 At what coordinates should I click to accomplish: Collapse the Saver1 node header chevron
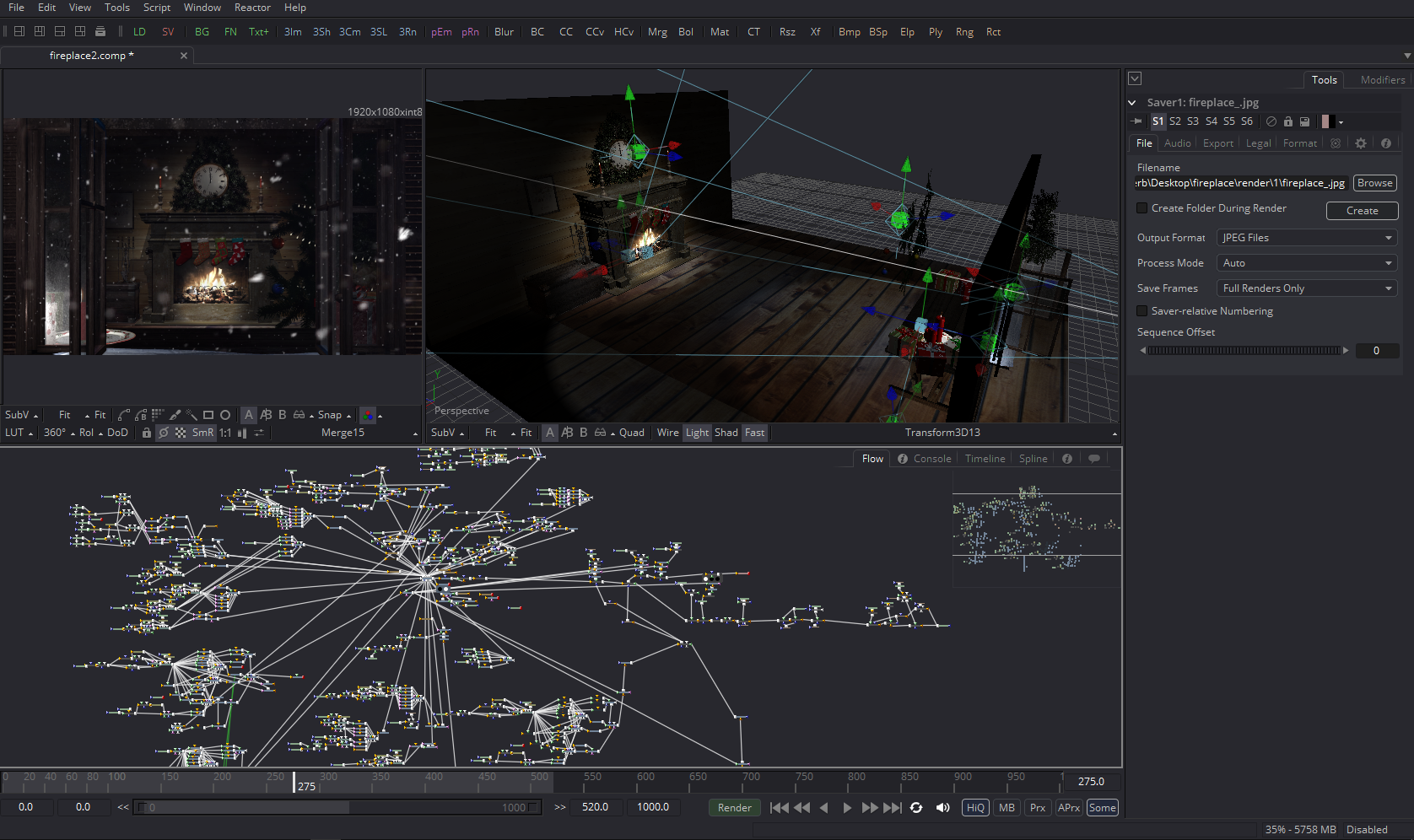point(1131,102)
